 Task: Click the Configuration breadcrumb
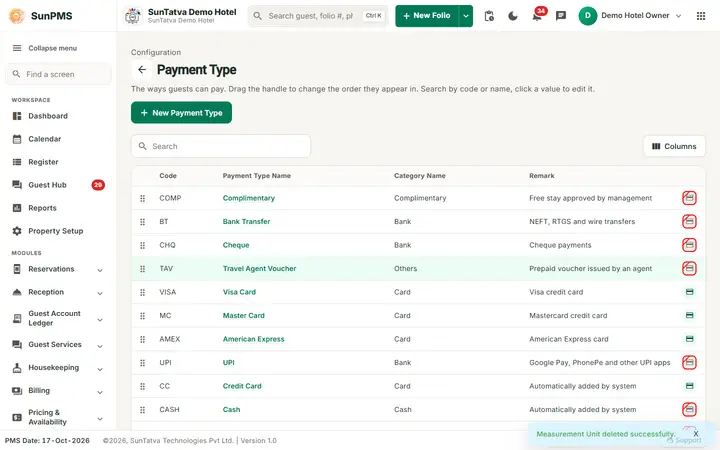coord(156,52)
